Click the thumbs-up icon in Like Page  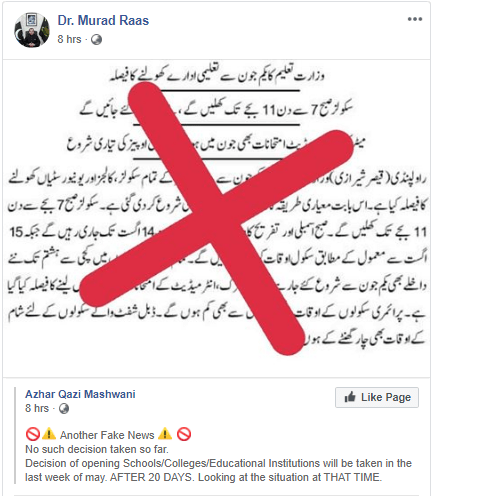(x=350, y=397)
